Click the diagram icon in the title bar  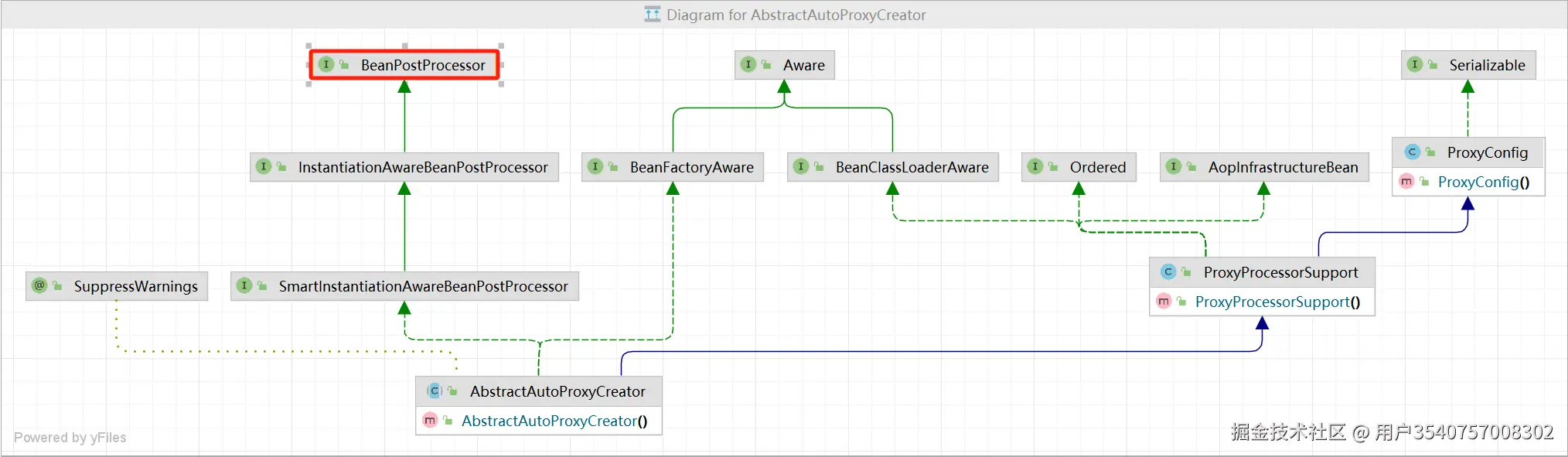point(653,14)
